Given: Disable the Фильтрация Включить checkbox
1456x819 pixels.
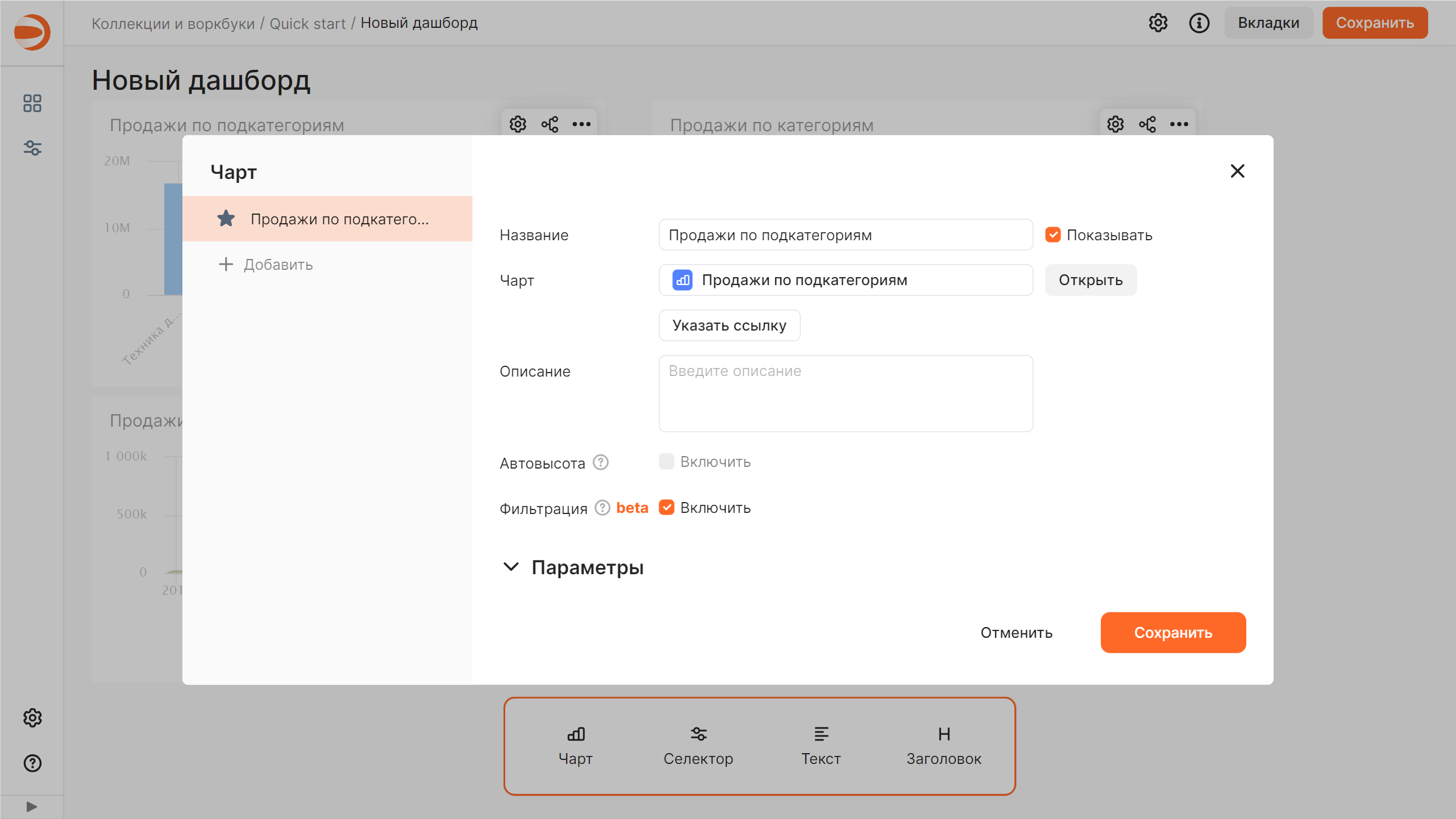Looking at the screenshot, I should coord(667,507).
